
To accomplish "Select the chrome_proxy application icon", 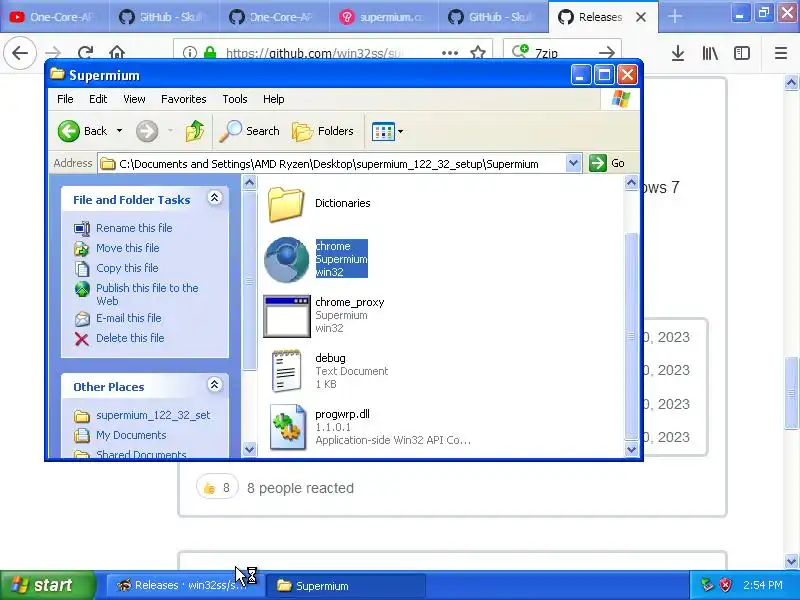I will (287, 316).
